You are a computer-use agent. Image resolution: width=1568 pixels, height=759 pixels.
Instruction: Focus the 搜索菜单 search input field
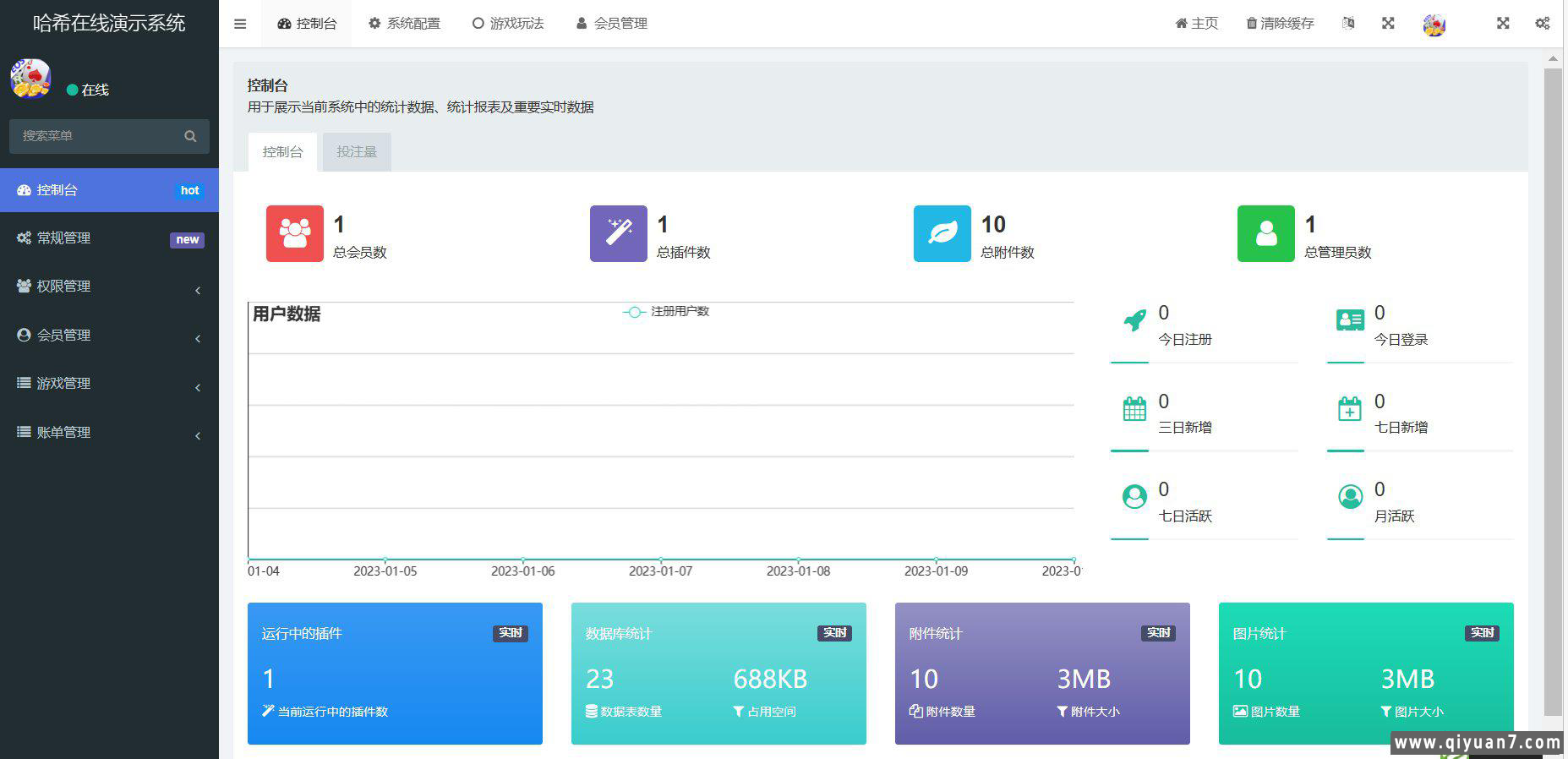[x=97, y=136]
